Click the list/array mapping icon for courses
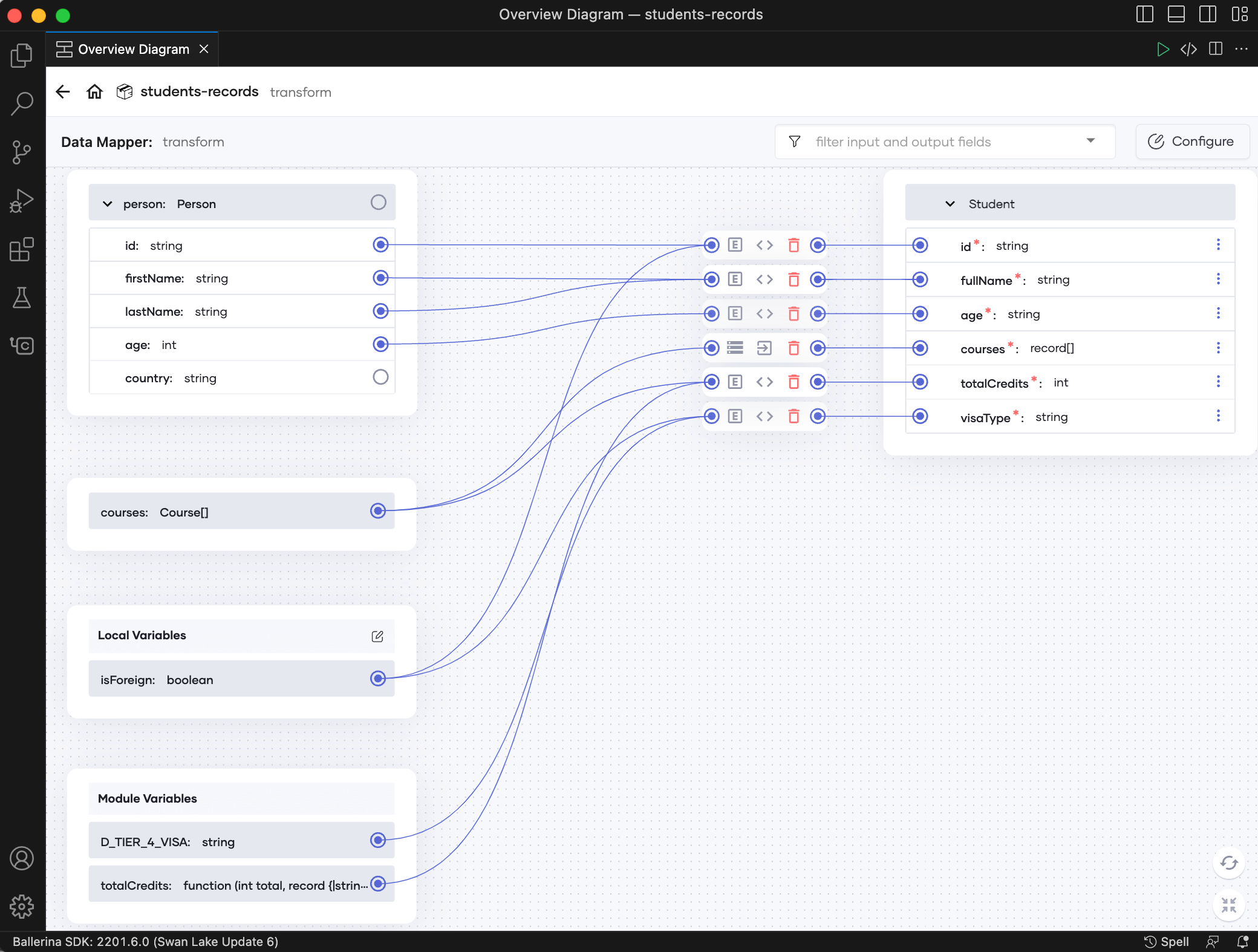The image size is (1258, 952). click(734, 347)
